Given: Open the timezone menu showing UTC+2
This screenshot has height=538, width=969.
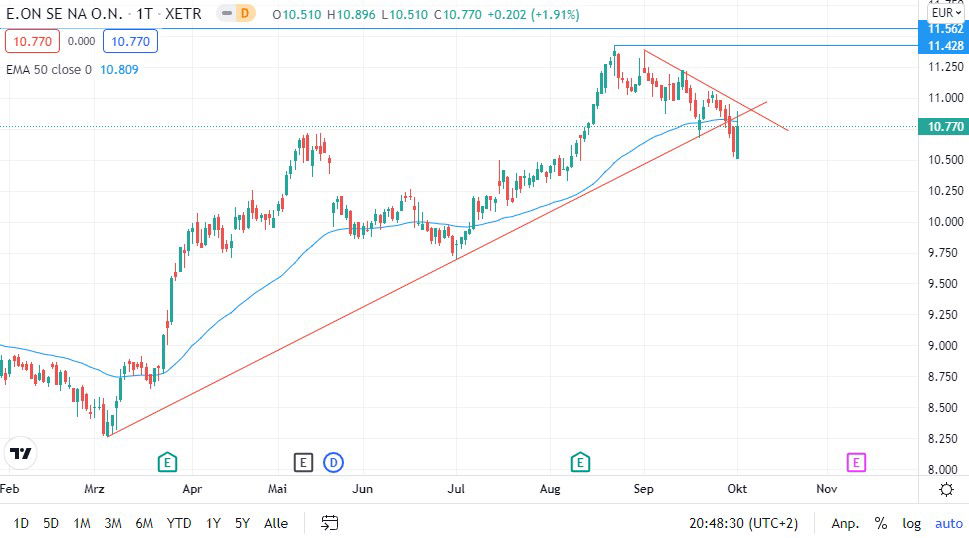Looking at the screenshot, I should (x=745, y=523).
